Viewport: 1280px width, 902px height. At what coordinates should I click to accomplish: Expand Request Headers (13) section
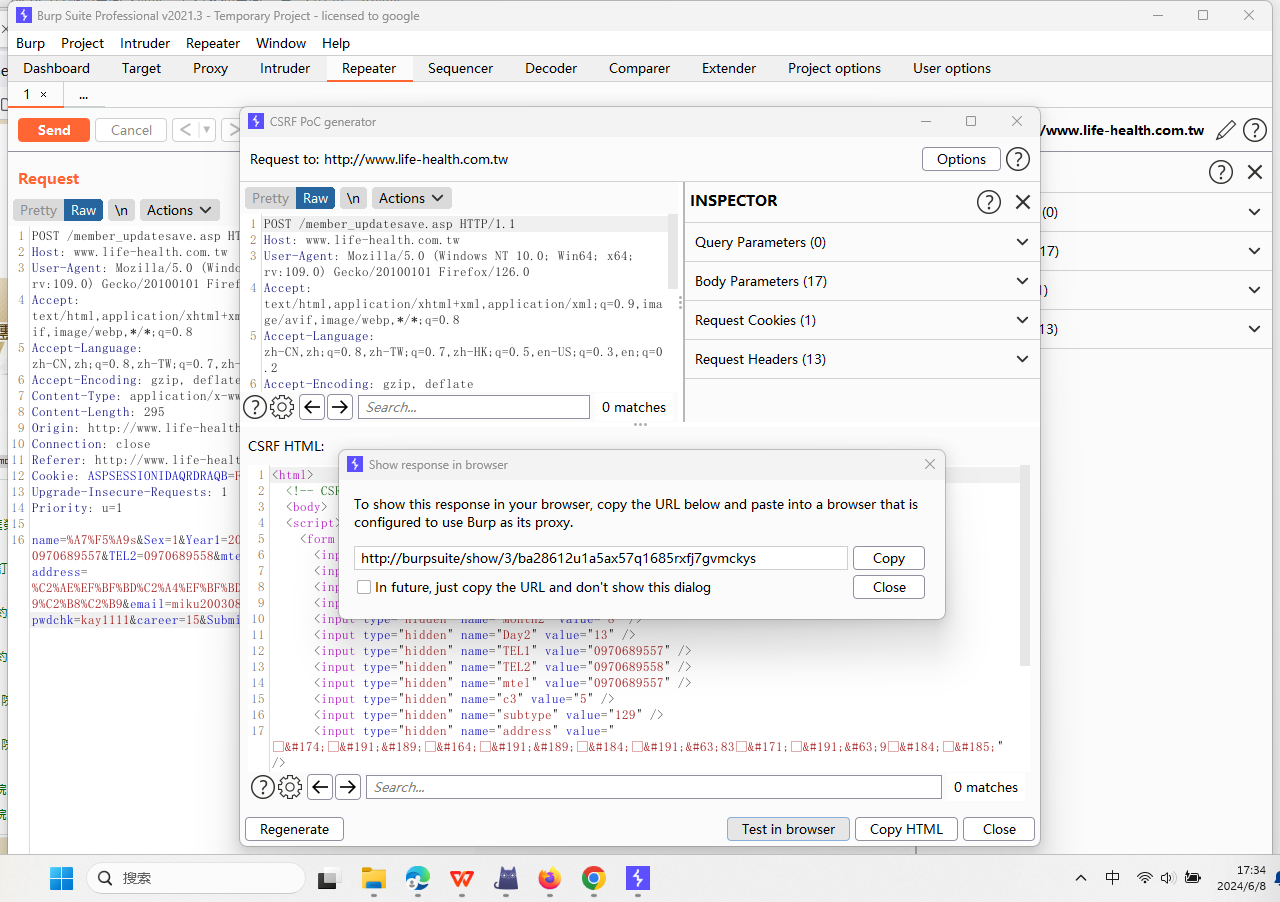(x=861, y=359)
